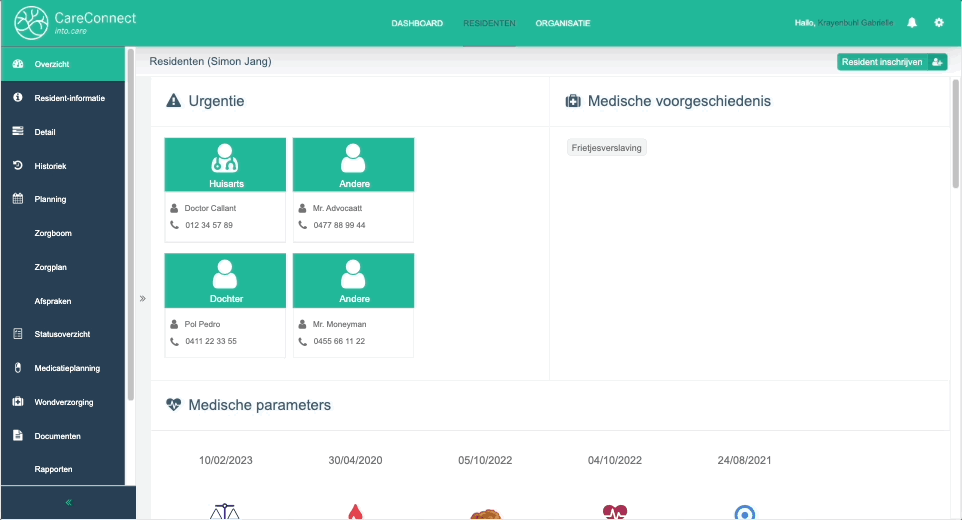Click the Huisarts doctor icon card

click(225, 164)
